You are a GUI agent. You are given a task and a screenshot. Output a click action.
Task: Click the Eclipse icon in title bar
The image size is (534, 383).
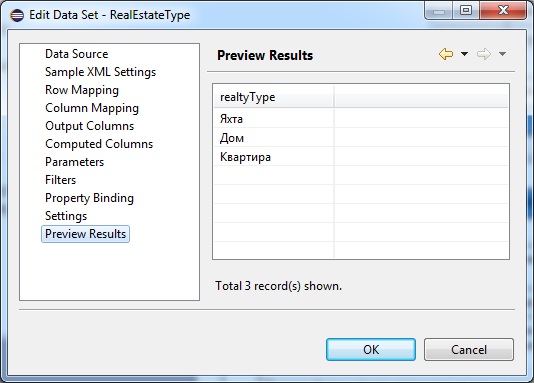point(17,15)
